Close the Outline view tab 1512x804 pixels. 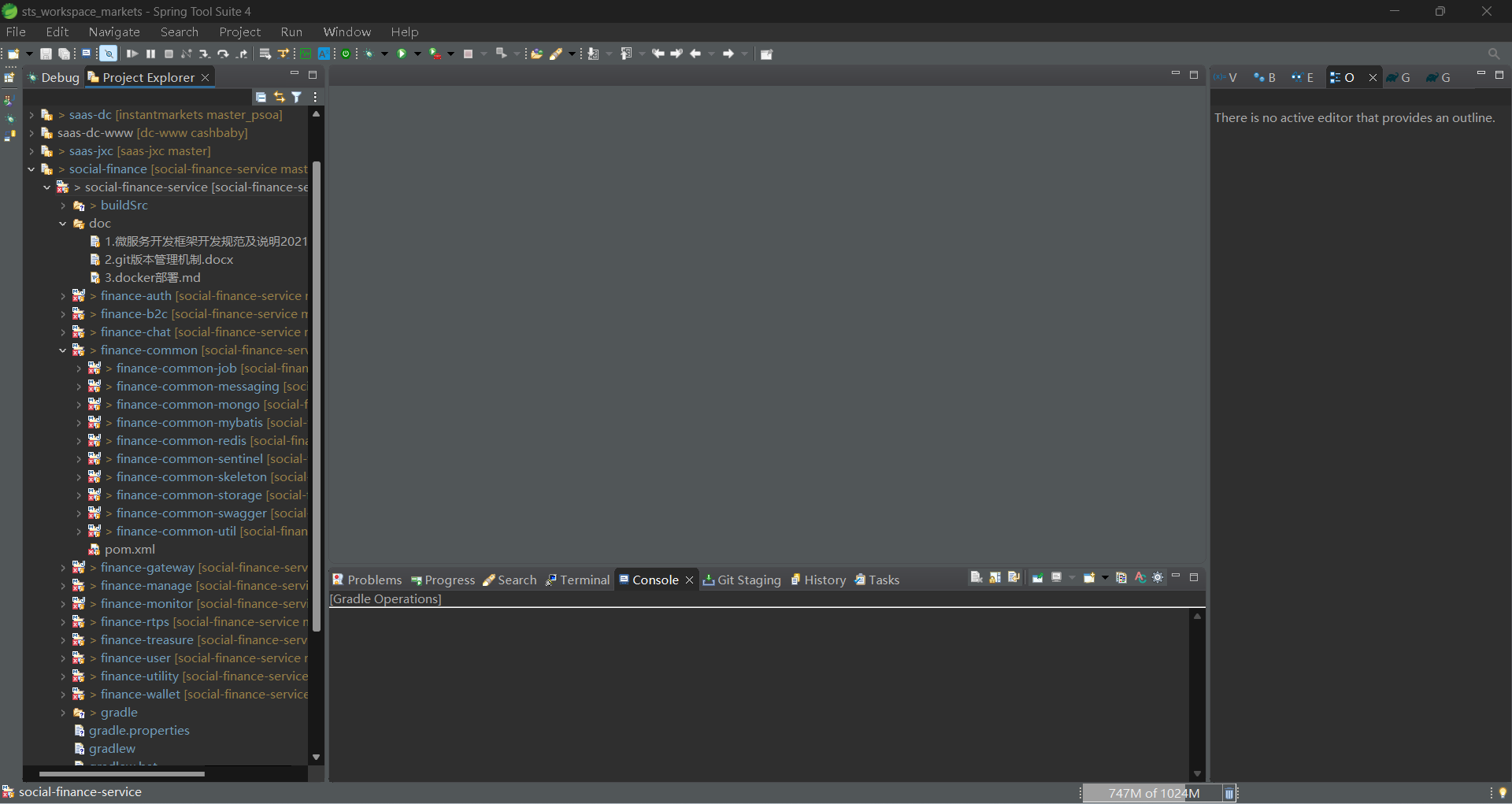click(x=1373, y=77)
